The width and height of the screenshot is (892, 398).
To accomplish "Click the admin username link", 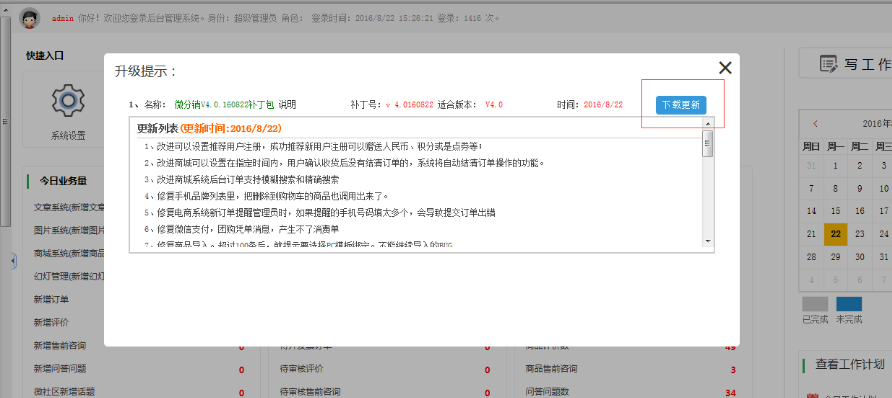I will (x=63, y=18).
